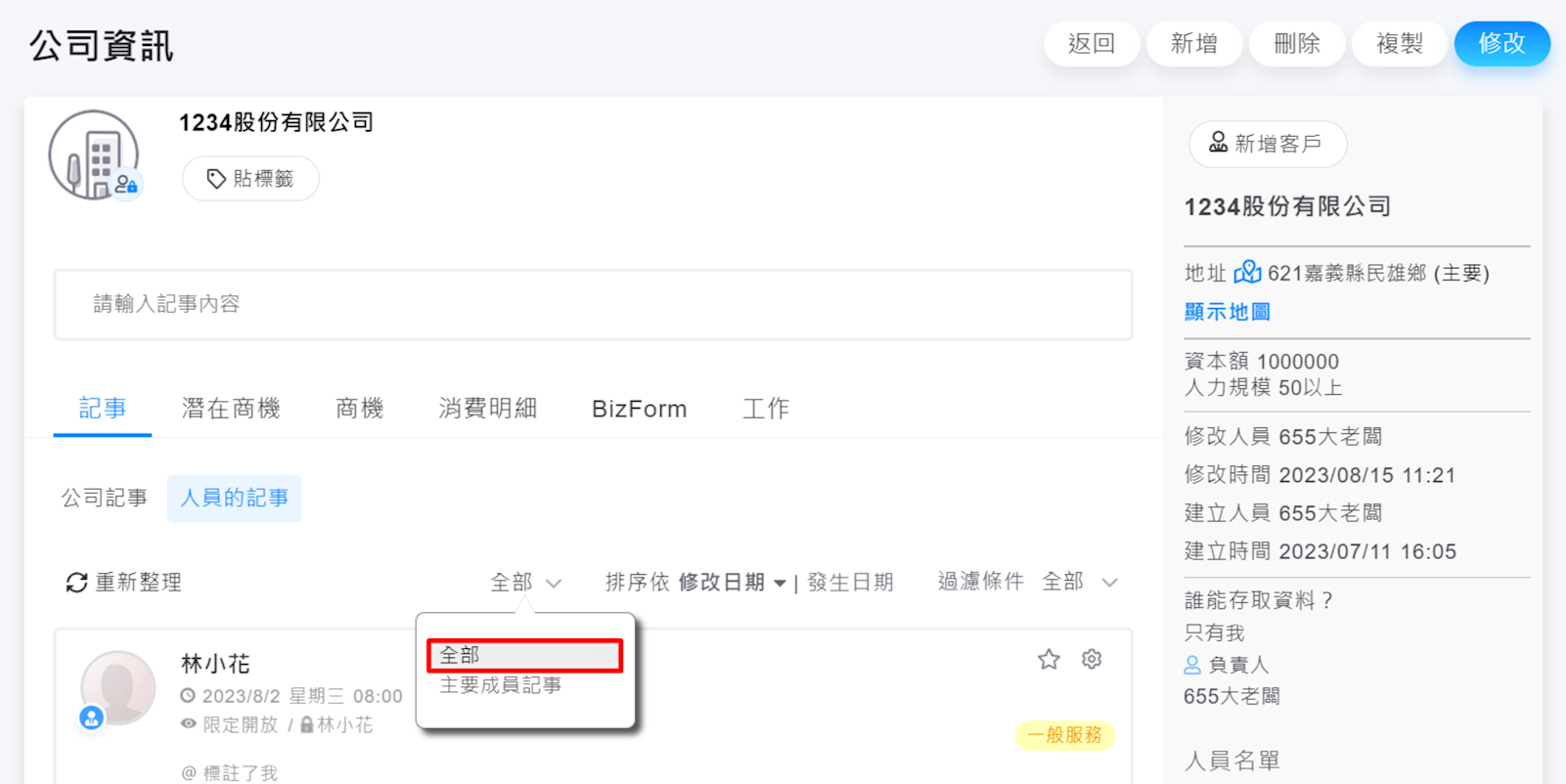Switch sort to 發生日期
The height and width of the screenshot is (784, 1566).
click(x=850, y=583)
